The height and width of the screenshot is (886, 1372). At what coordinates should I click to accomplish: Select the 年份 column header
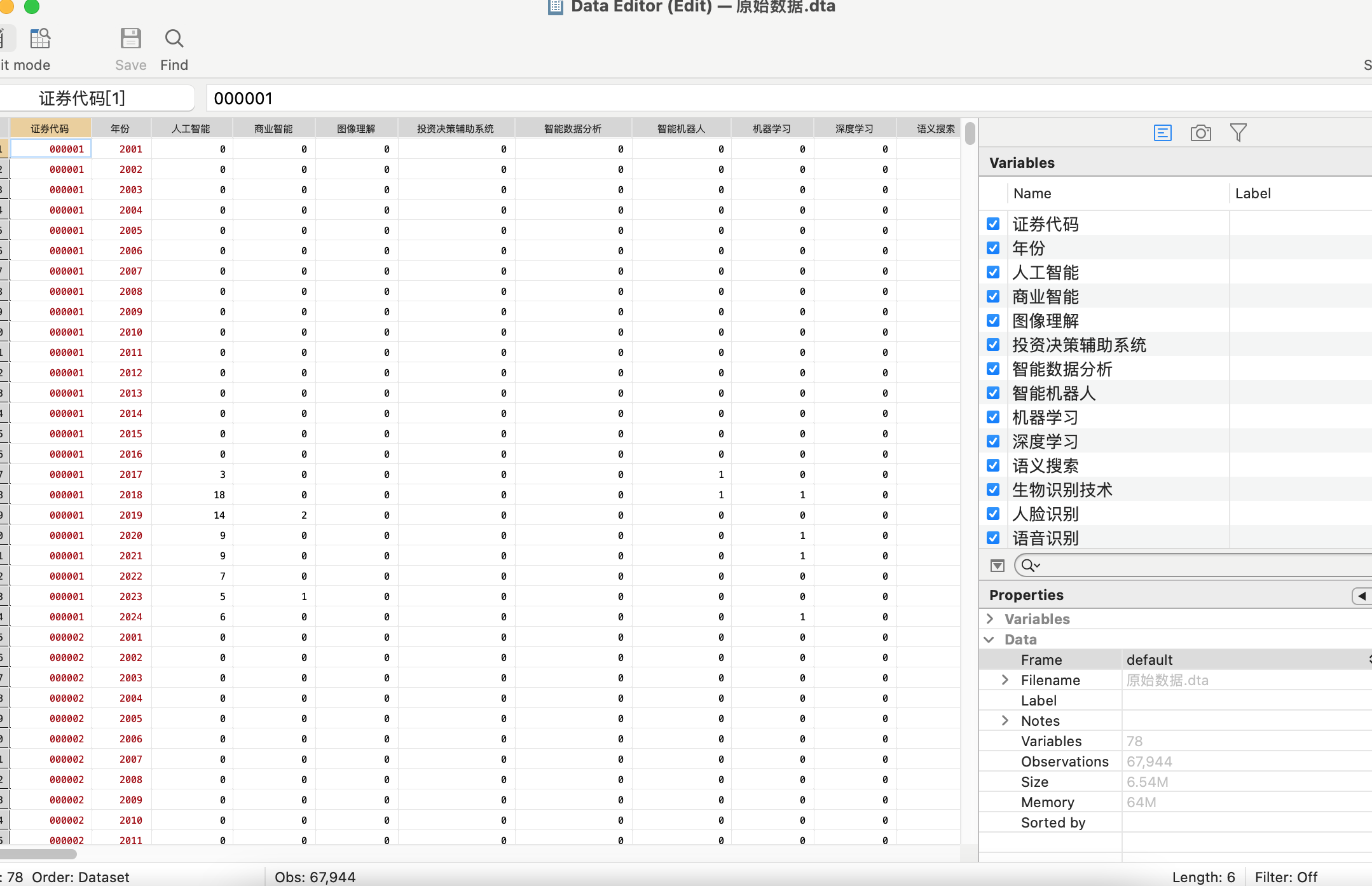[x=121, y=128]
